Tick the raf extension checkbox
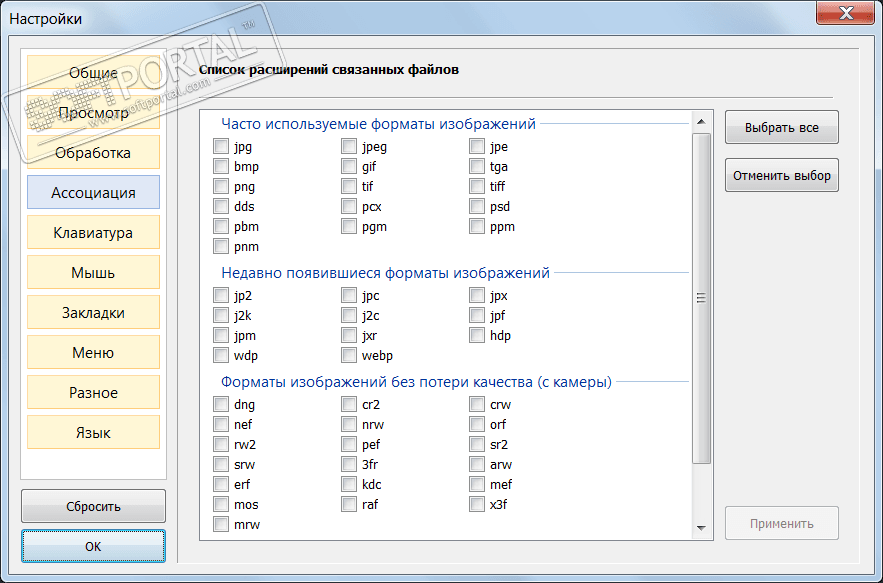This screenshot has height=583, width=883. (x=349, y=504)
